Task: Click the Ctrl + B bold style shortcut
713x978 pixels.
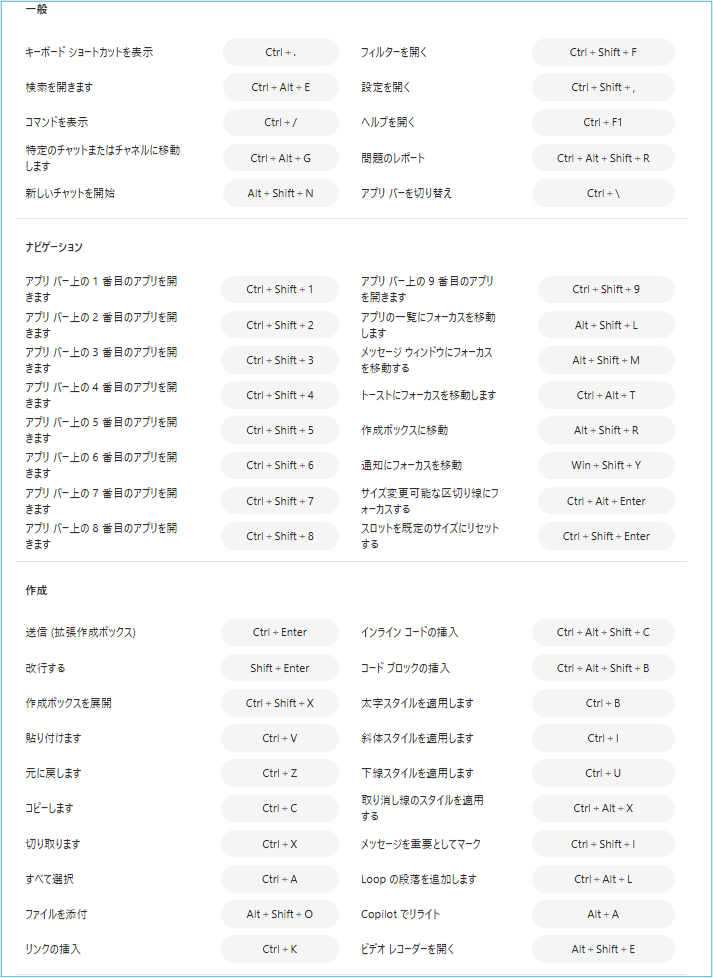Action: [603, 703]
